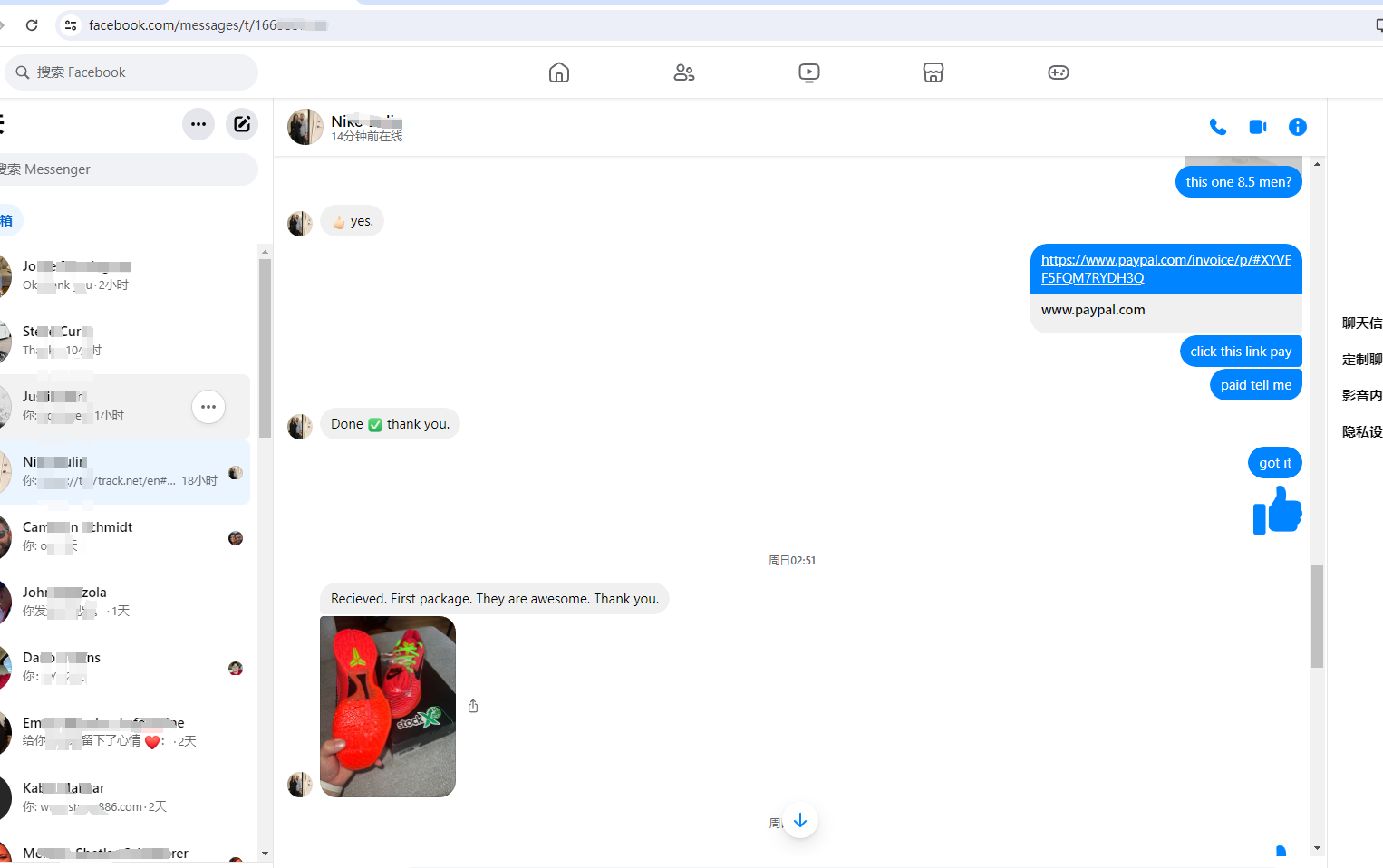
Task: Open the Watch video icon
Action: coord(809,72)
